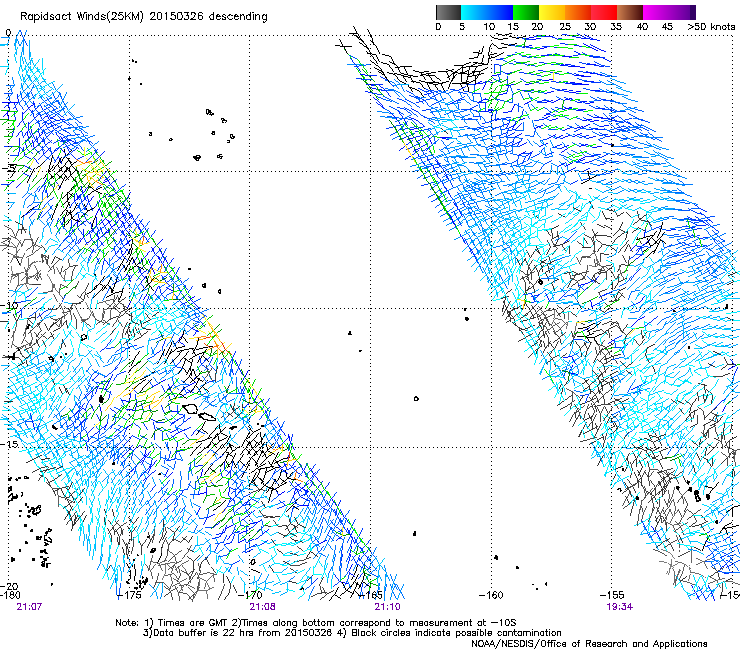The width and height of the screenshot is (740, 650).
Task: Click the longitude label '-175'
Action: pyautogui.click(x=129, y=595)
